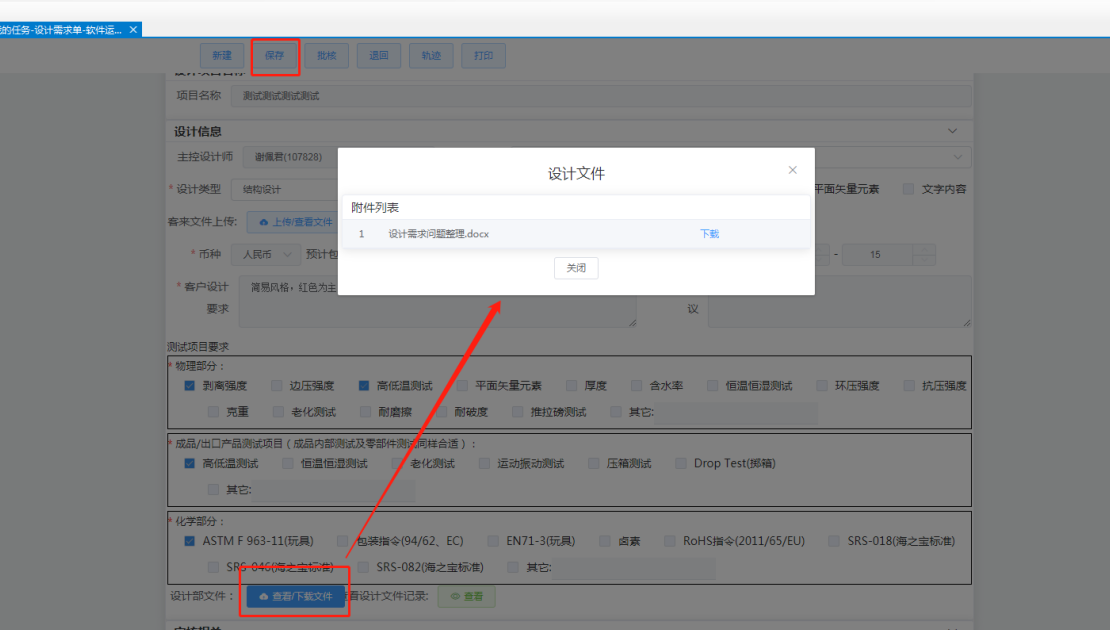Click the 关闭 button in dialog

click(576, 268)
